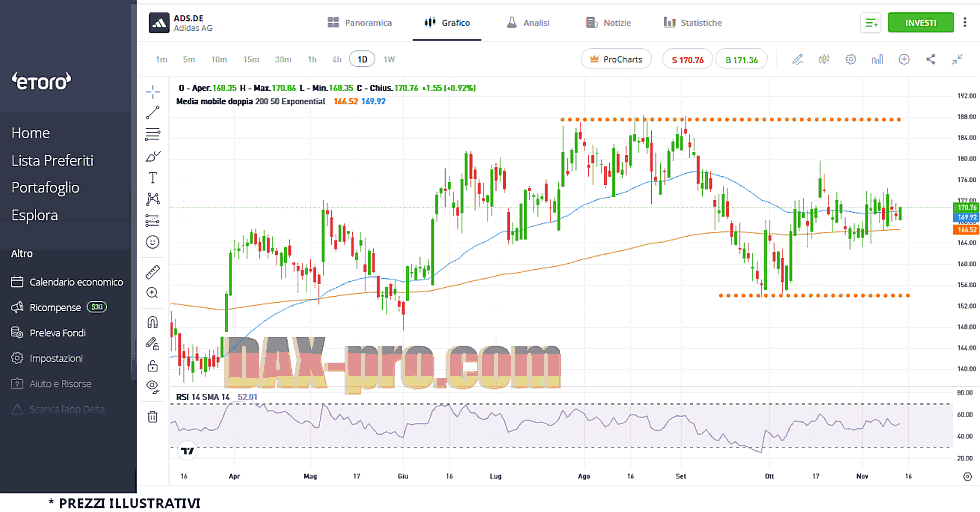Switch to the Notizie tab
This screenshot has width=980, height=512.
pos(608,23)
